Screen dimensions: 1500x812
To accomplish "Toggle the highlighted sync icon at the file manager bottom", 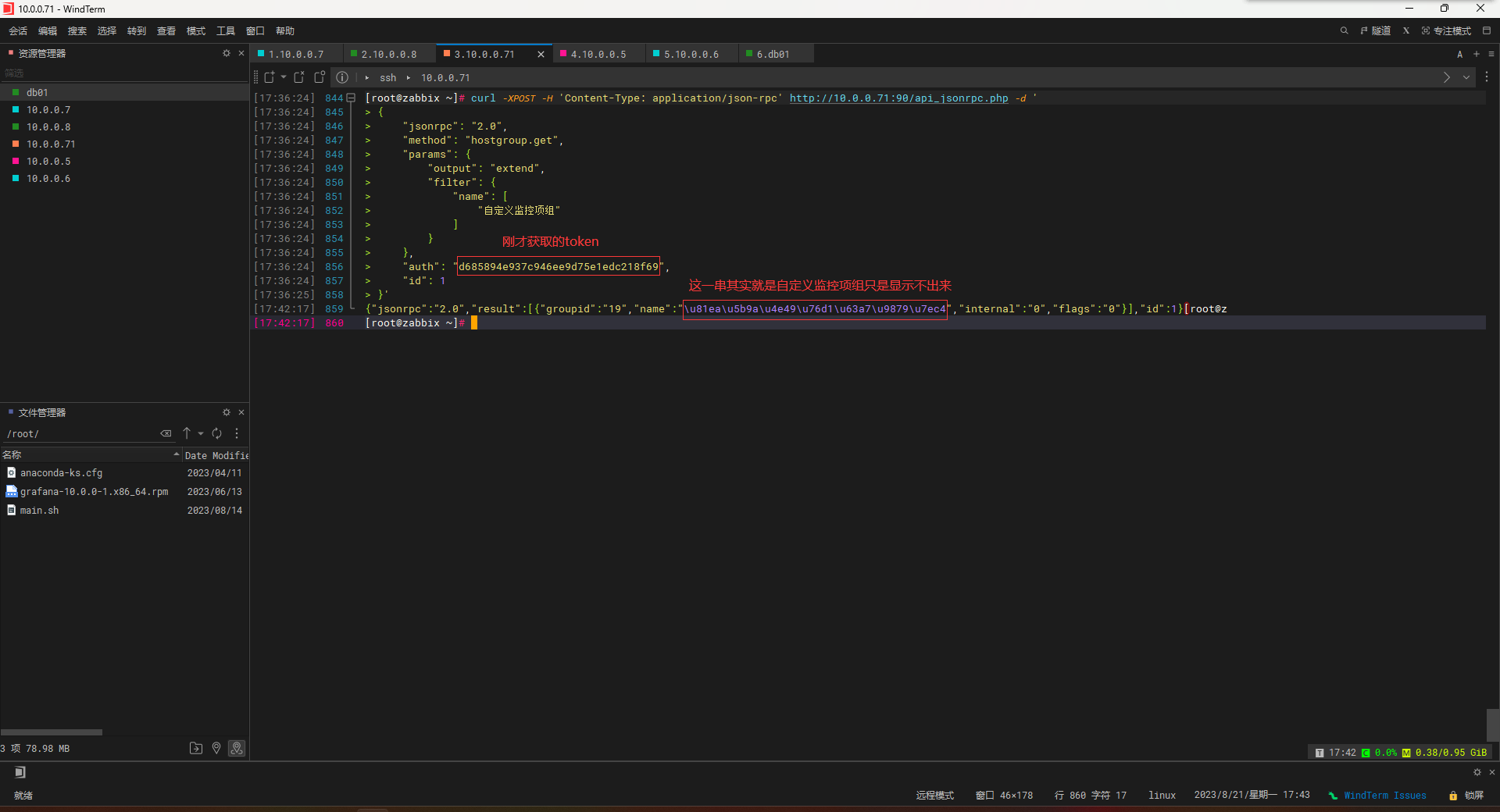I will click(237, 748).
